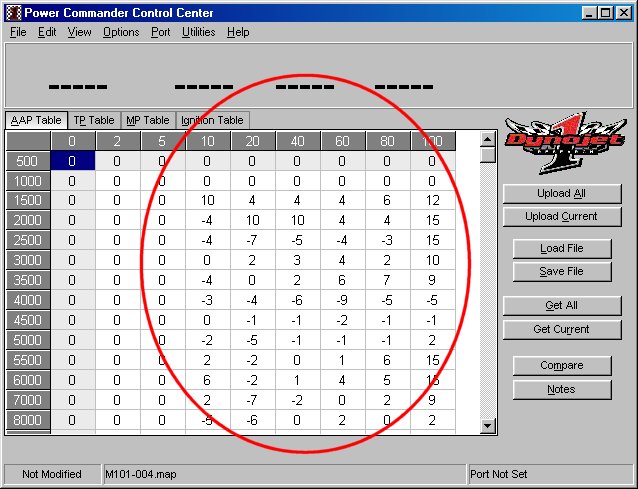Open the Notes button
The height and width of the screenshot is (489, 638).
click(562, 389)
